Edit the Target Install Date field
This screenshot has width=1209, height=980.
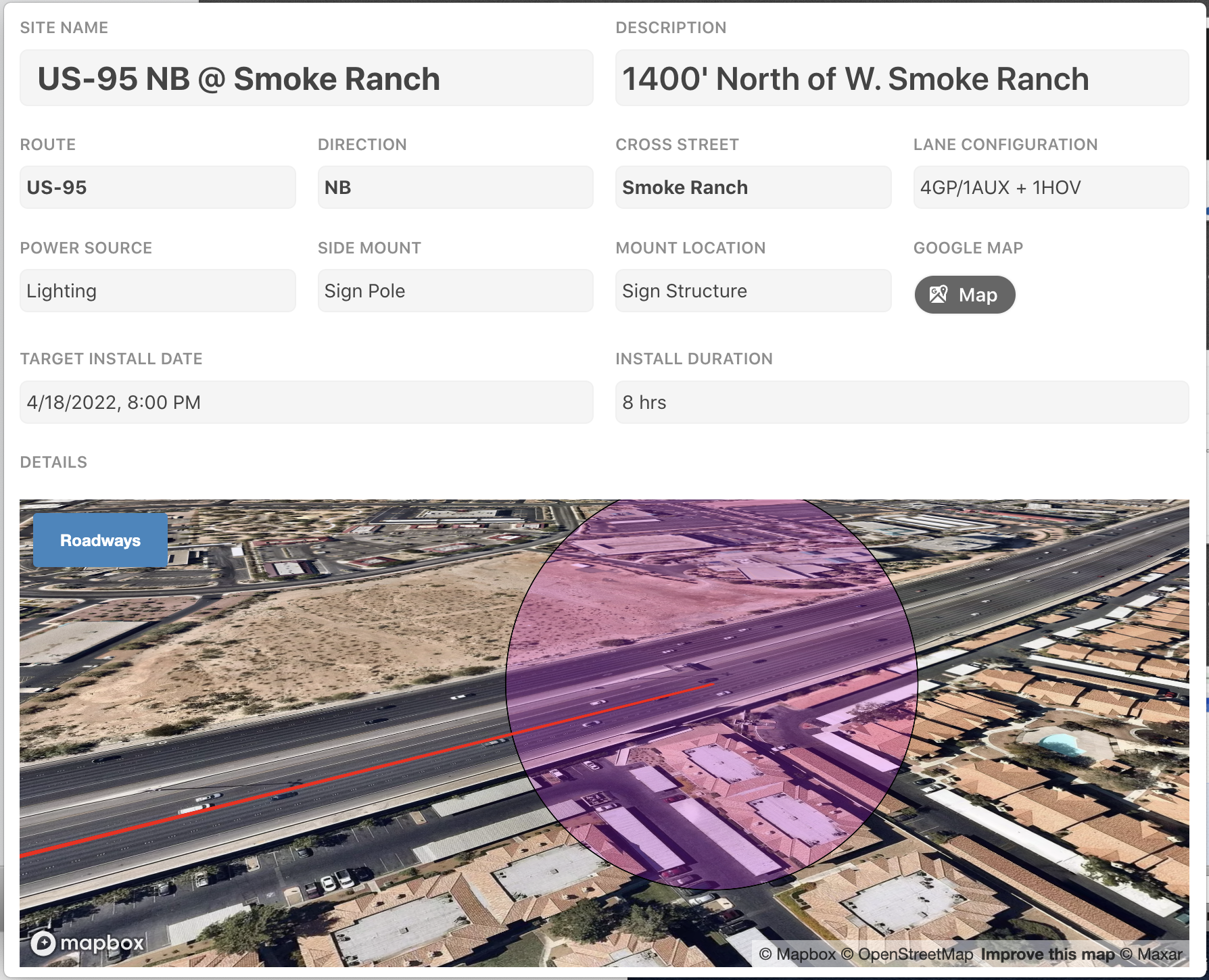pos(306,402)
